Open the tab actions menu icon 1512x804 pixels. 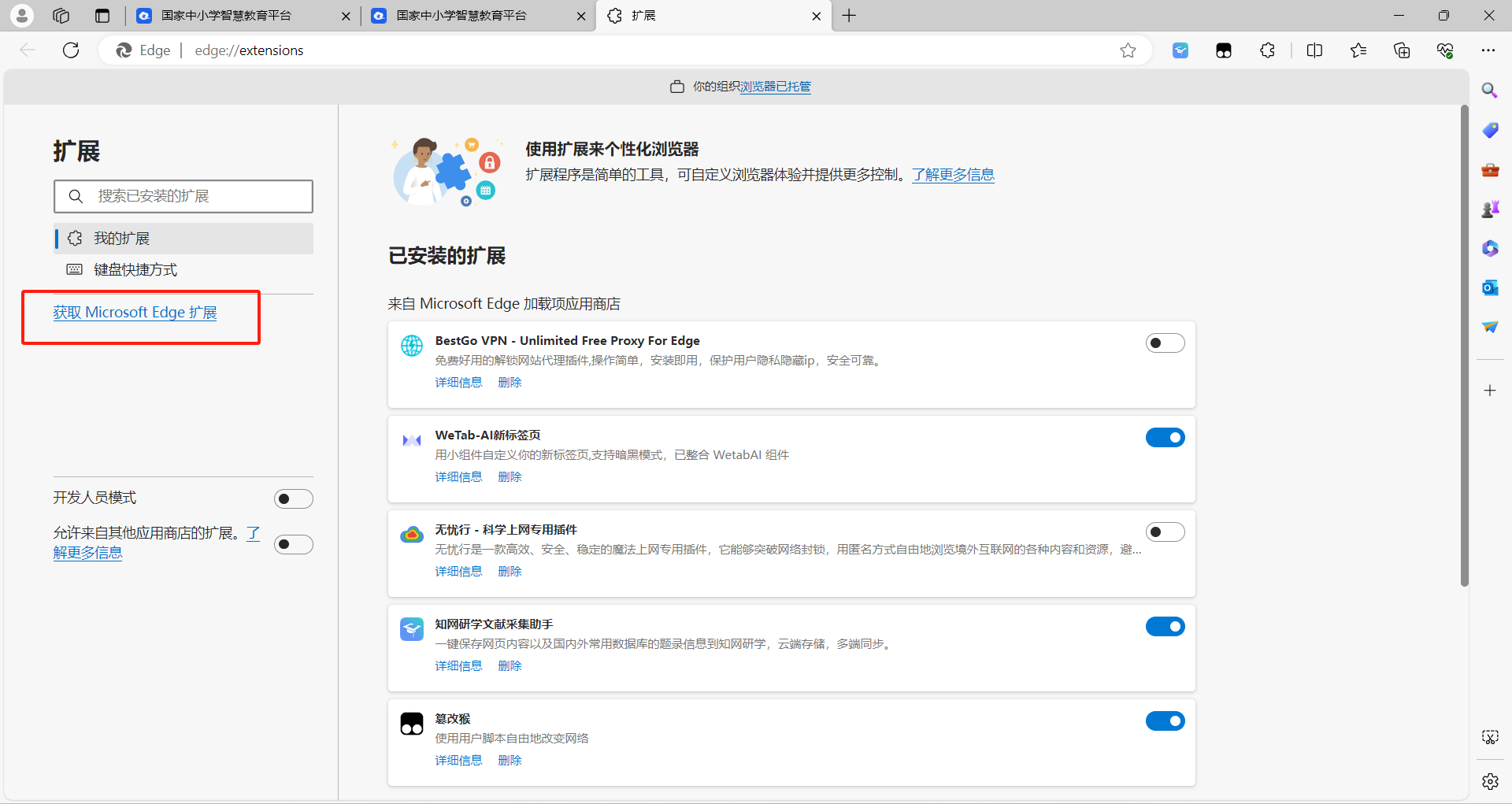(x=102, y=15)
